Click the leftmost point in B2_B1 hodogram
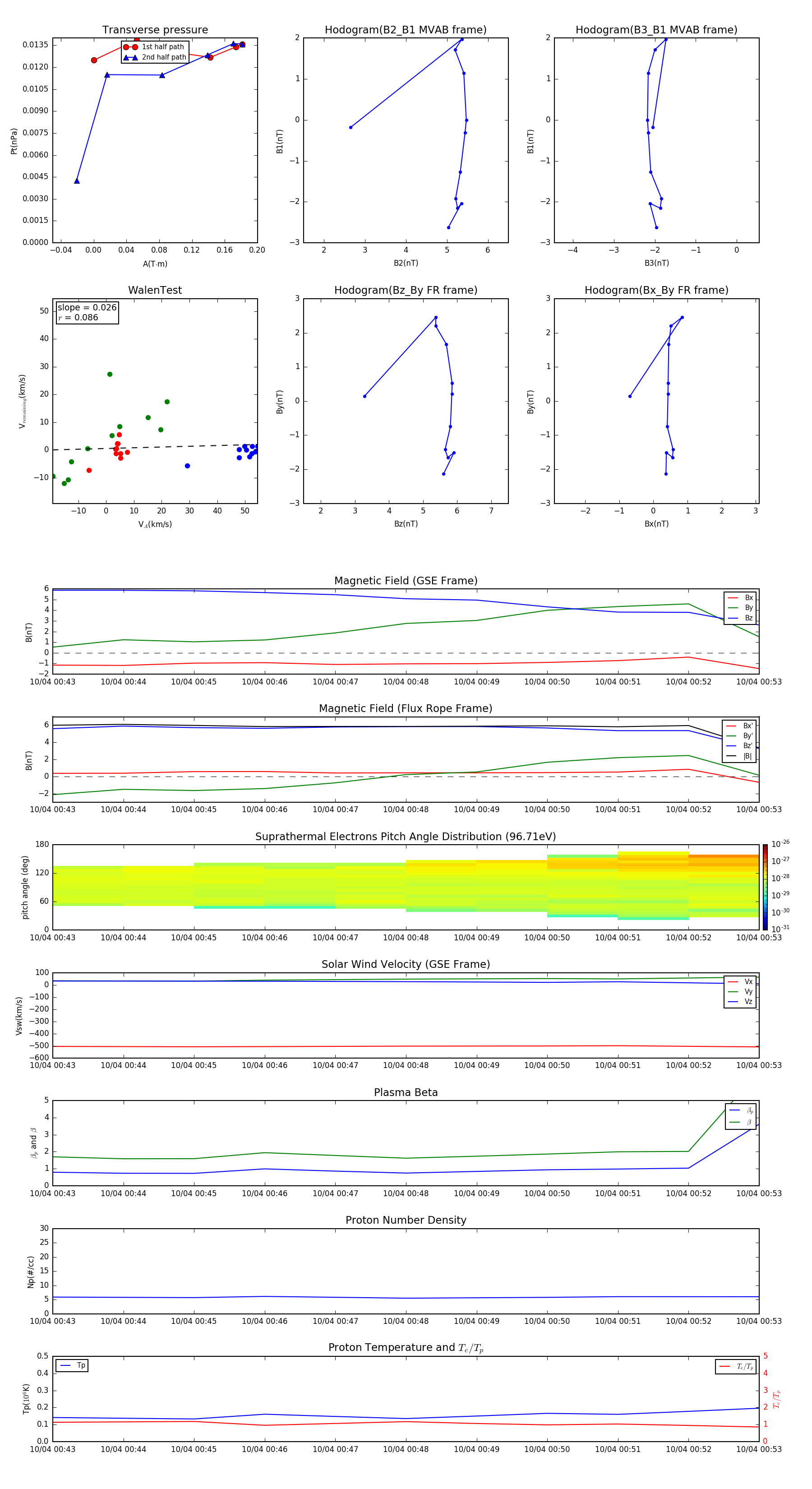812x1489 pixels. [351, 127]
